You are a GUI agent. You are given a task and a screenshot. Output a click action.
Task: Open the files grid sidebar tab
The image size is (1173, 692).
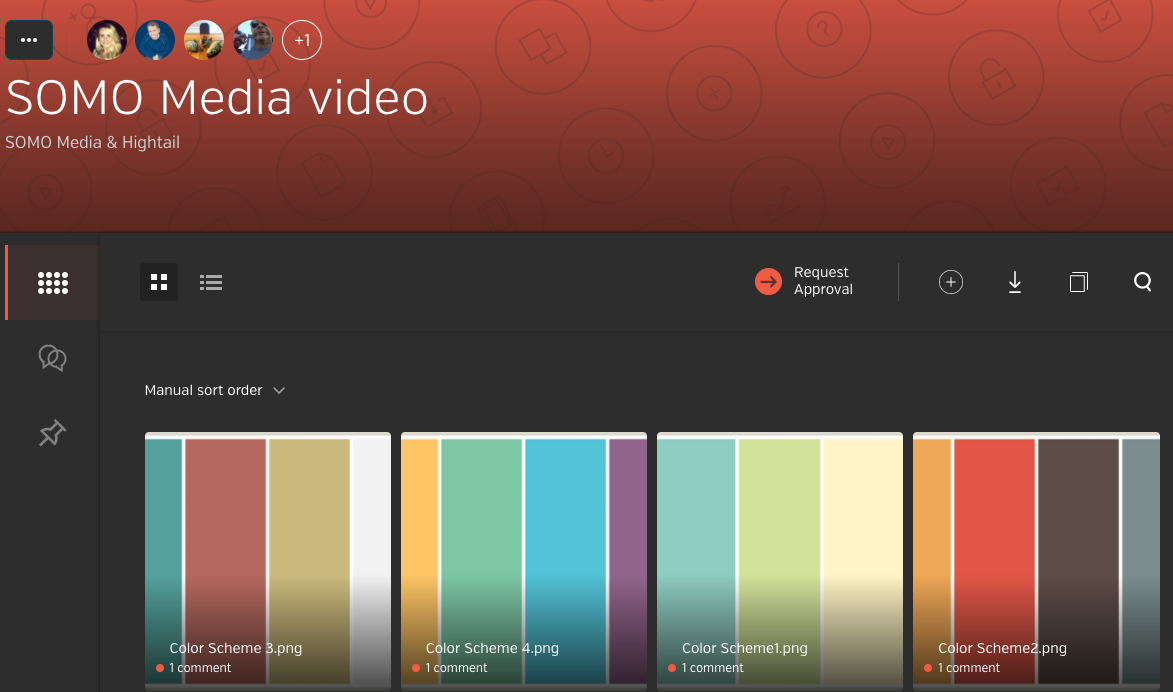pos(52,282)
